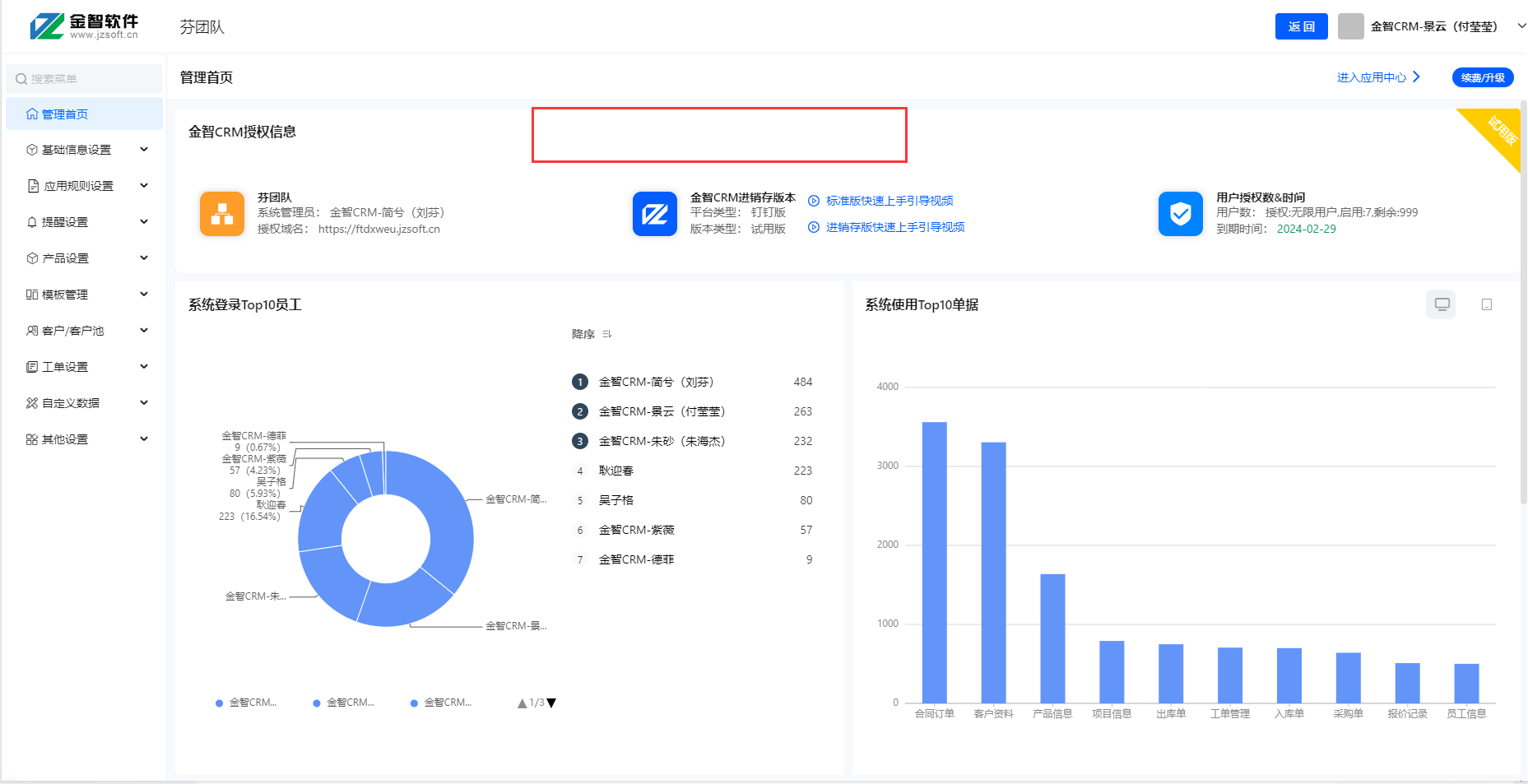Click the blue shield authorization icon
Image resolution: width=1528 pixels, height=784 pixels.
coord(1181,214)
